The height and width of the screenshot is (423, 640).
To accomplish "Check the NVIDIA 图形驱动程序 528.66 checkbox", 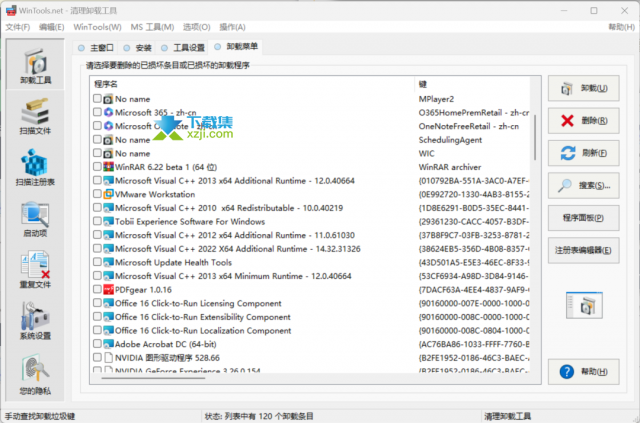I will pyautogui.click(x=97, y=357).
